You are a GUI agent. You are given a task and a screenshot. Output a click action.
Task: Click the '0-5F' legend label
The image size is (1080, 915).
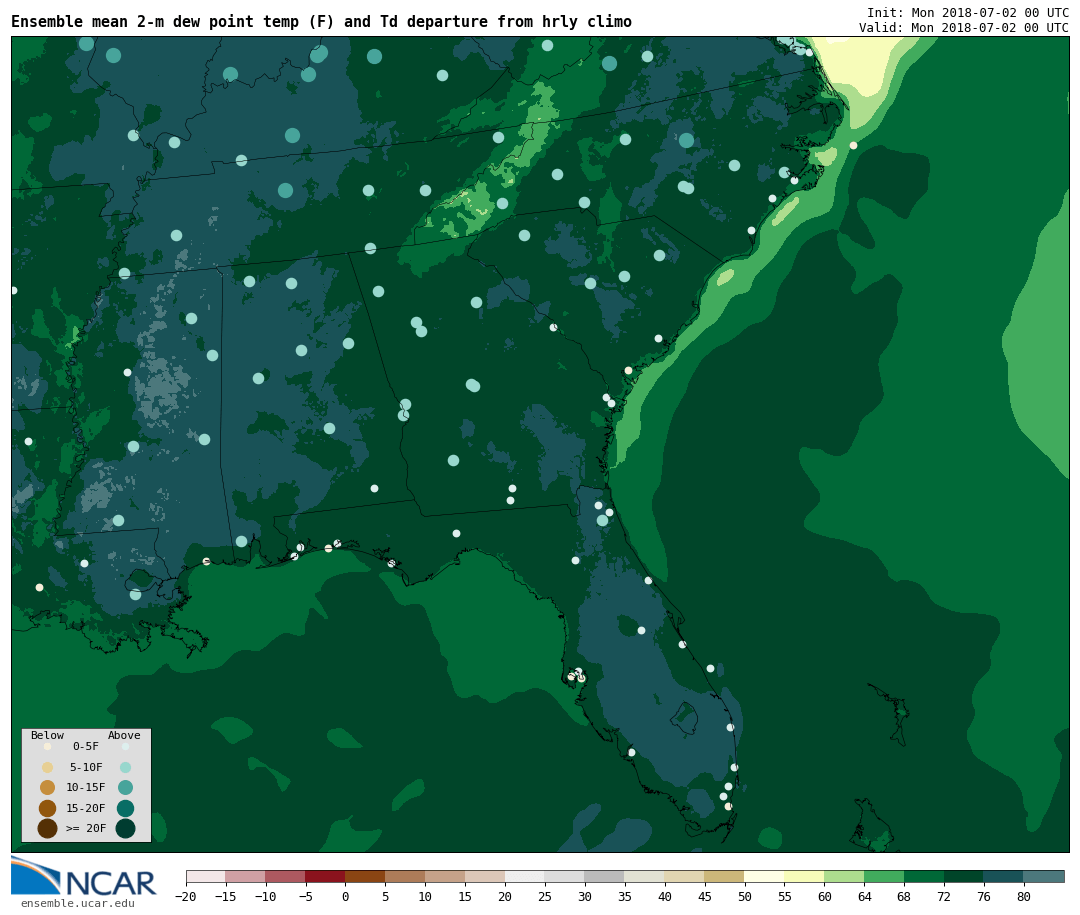point(86,746)
